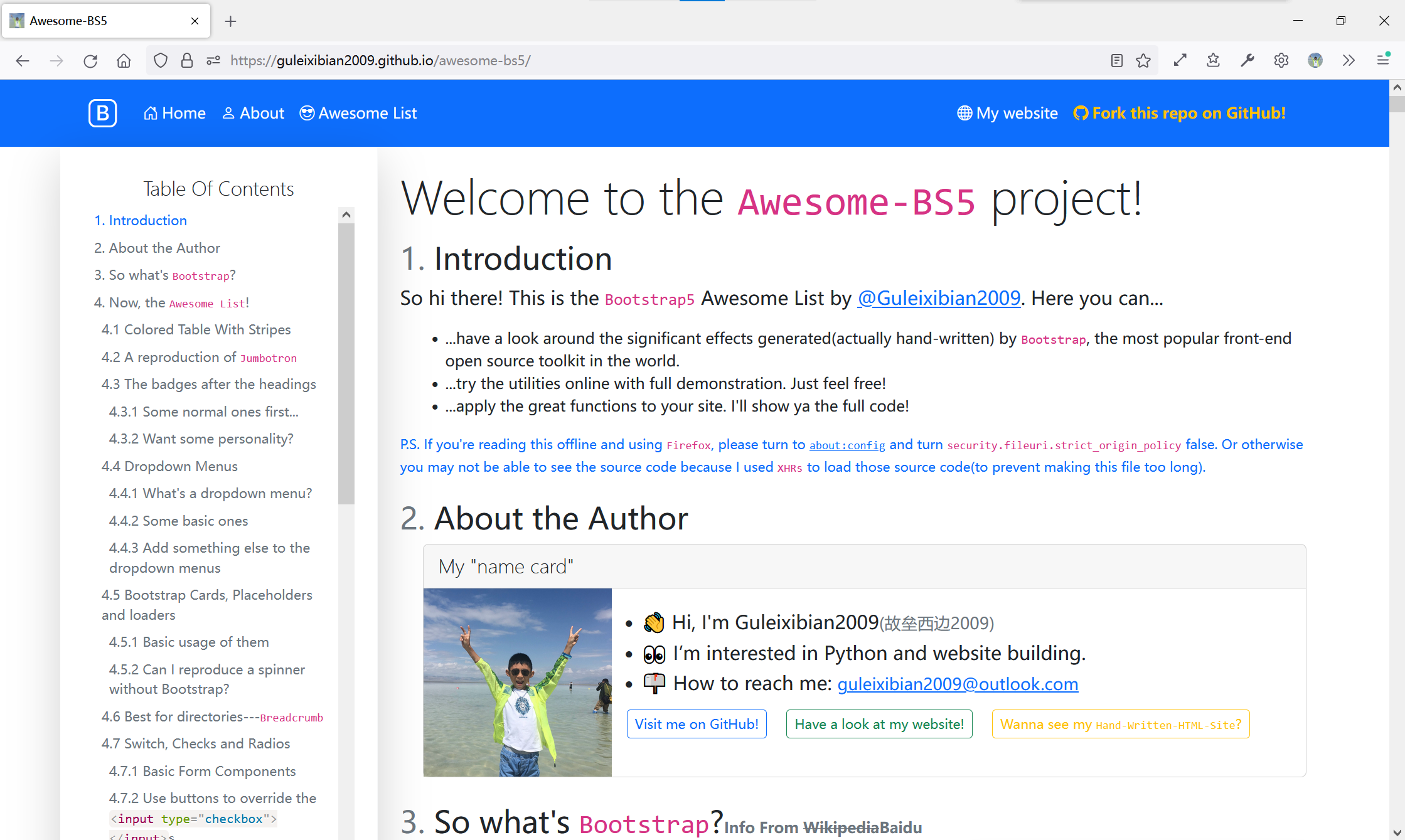Image resolution: width=1405 pixels, height=840 pixels.
Task: Click the shield tracking protection icon
Action: point(161,60)
